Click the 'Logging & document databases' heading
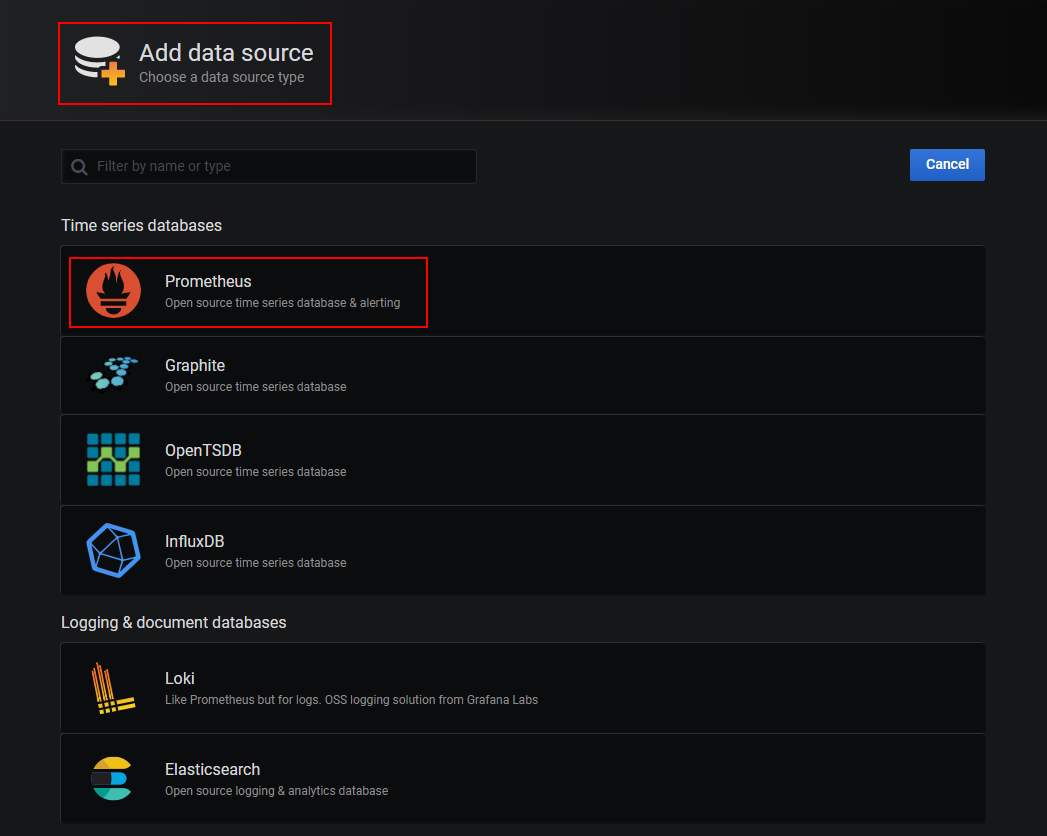Screen dimensions: 1047x836 click(174, 623)
